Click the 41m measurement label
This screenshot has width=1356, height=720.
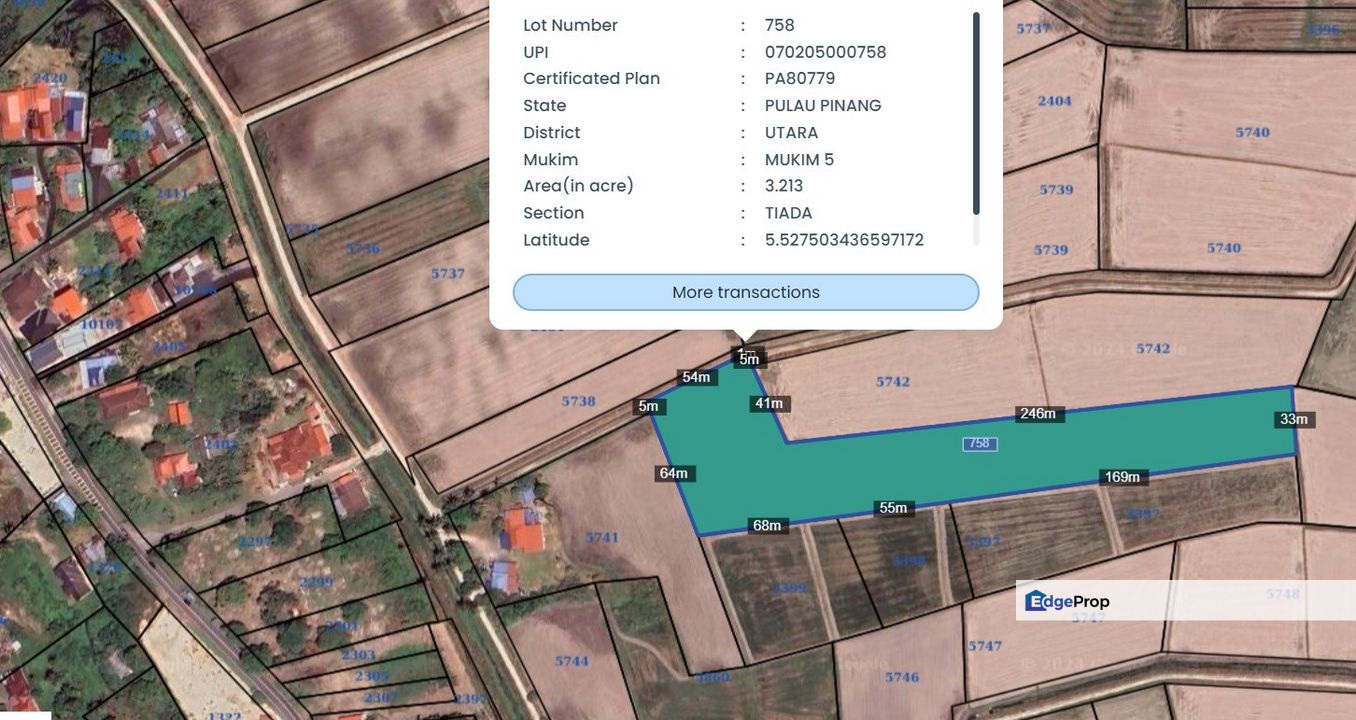769,403
